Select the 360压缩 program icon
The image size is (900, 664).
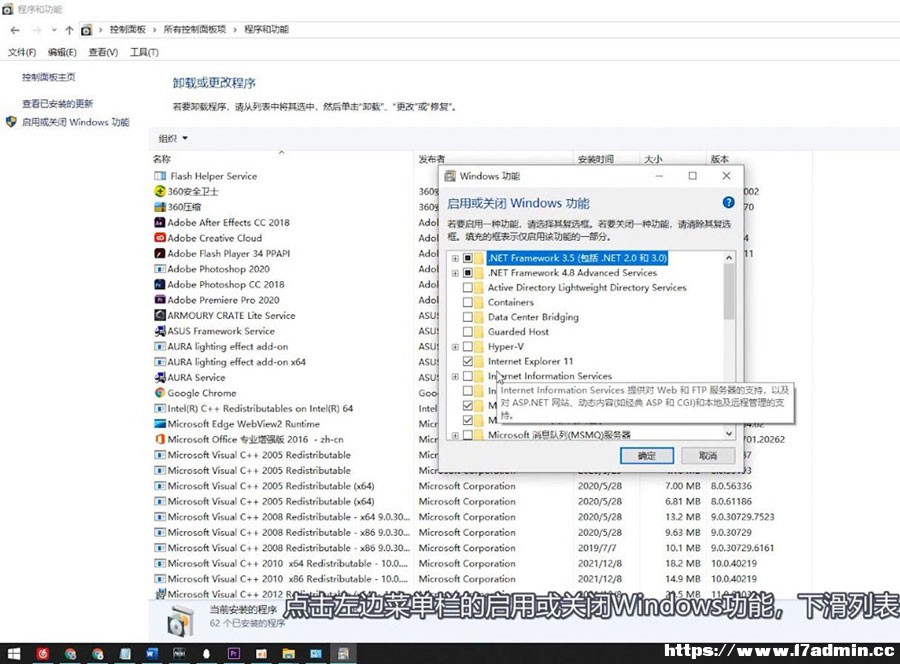160,207
